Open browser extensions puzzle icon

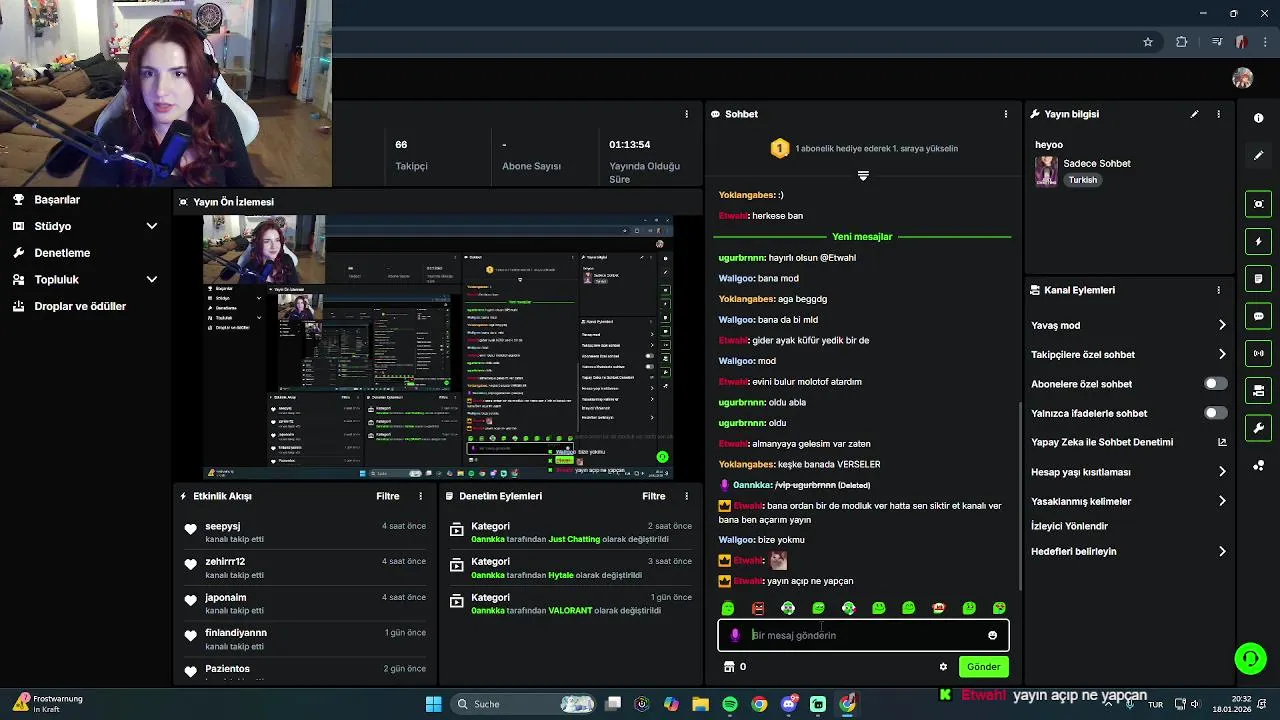(1182, 42)
